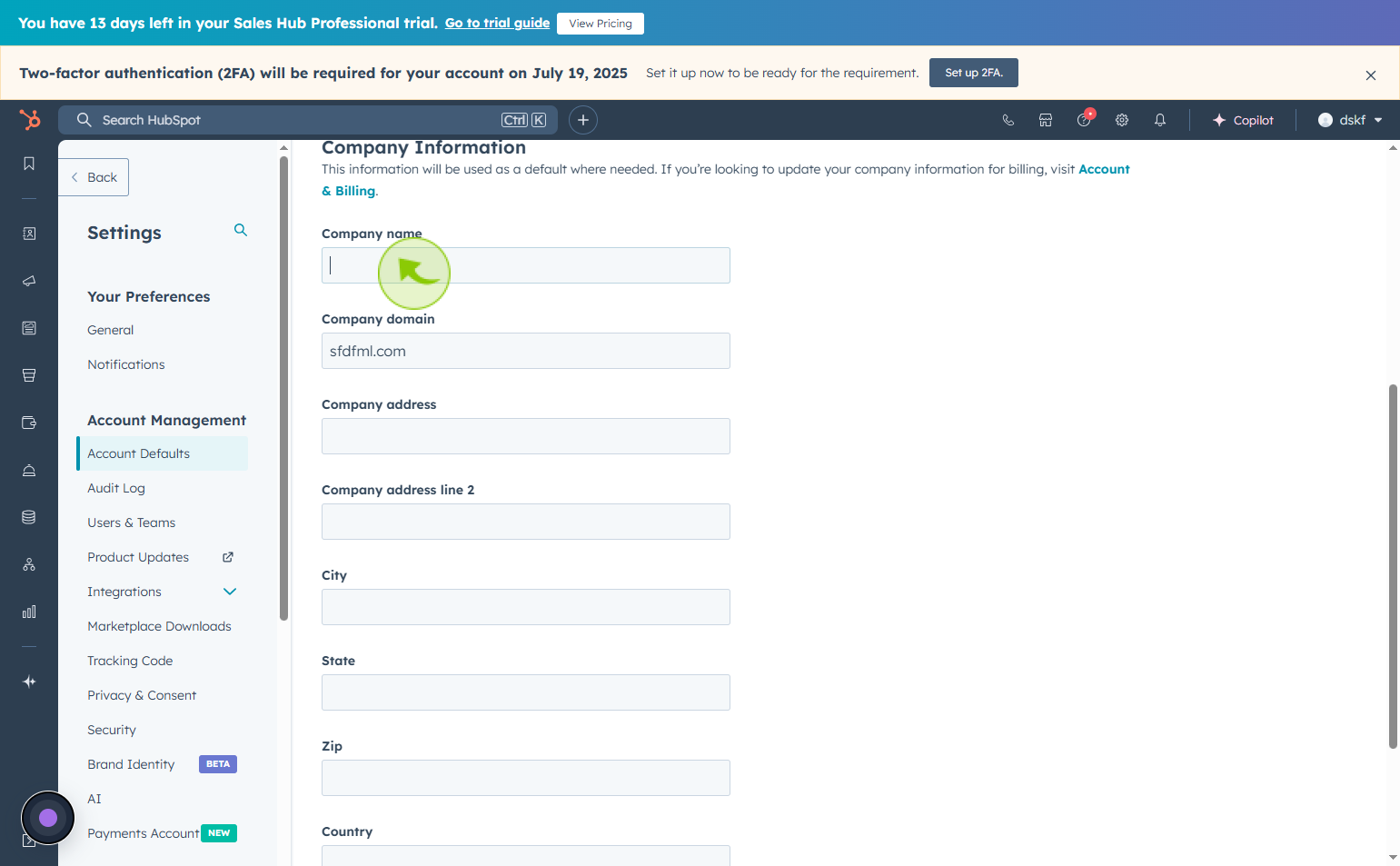Focus the Company name input
The image size is (1400, 866).
(x=526, y=265)
